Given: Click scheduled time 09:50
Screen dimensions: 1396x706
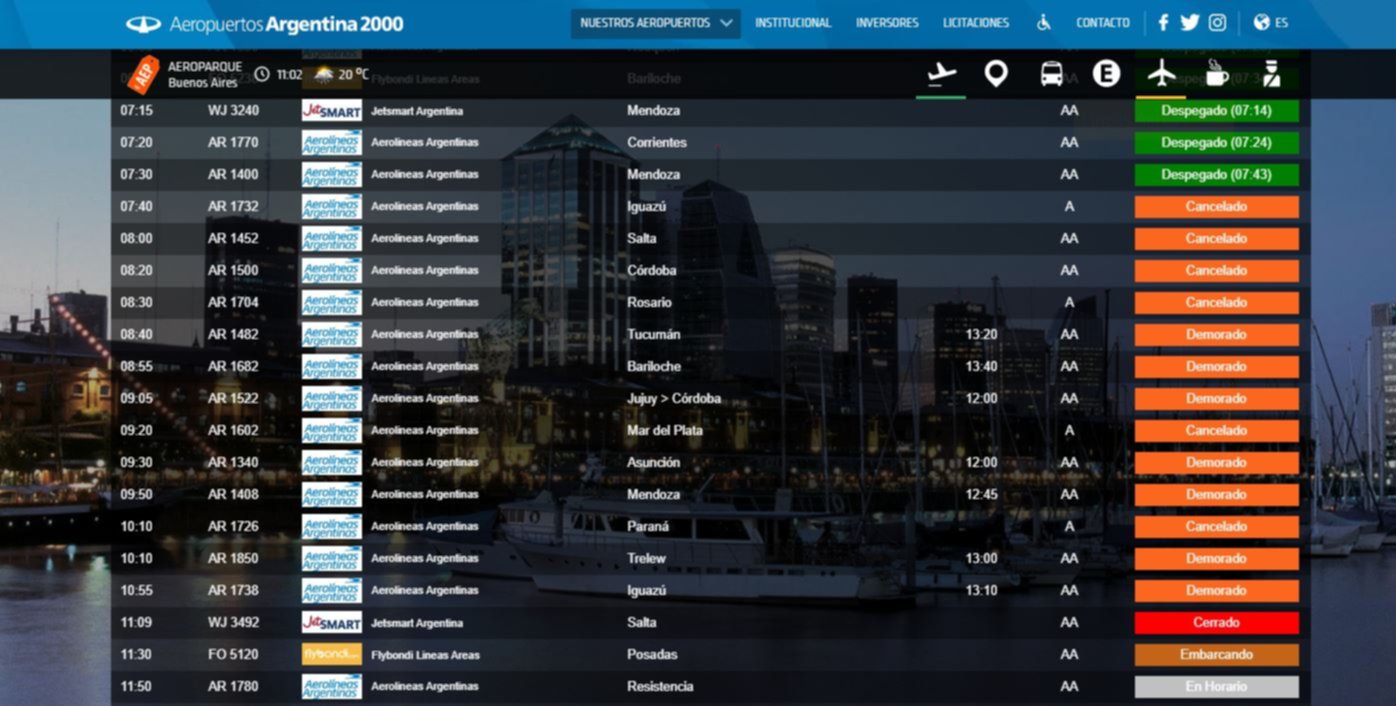Looking at the screenshot, I should [136, 494].
